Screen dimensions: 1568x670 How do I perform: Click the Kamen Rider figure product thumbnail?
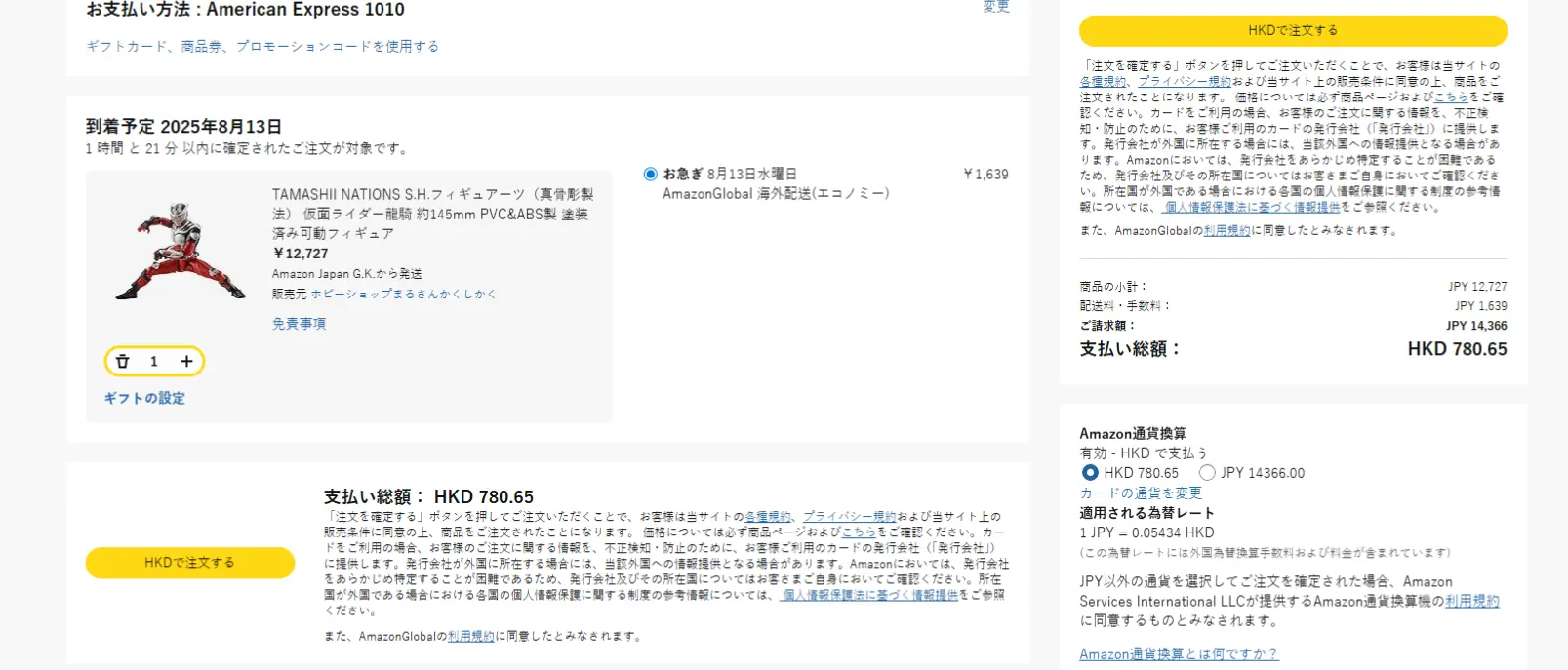pos(181,251)
